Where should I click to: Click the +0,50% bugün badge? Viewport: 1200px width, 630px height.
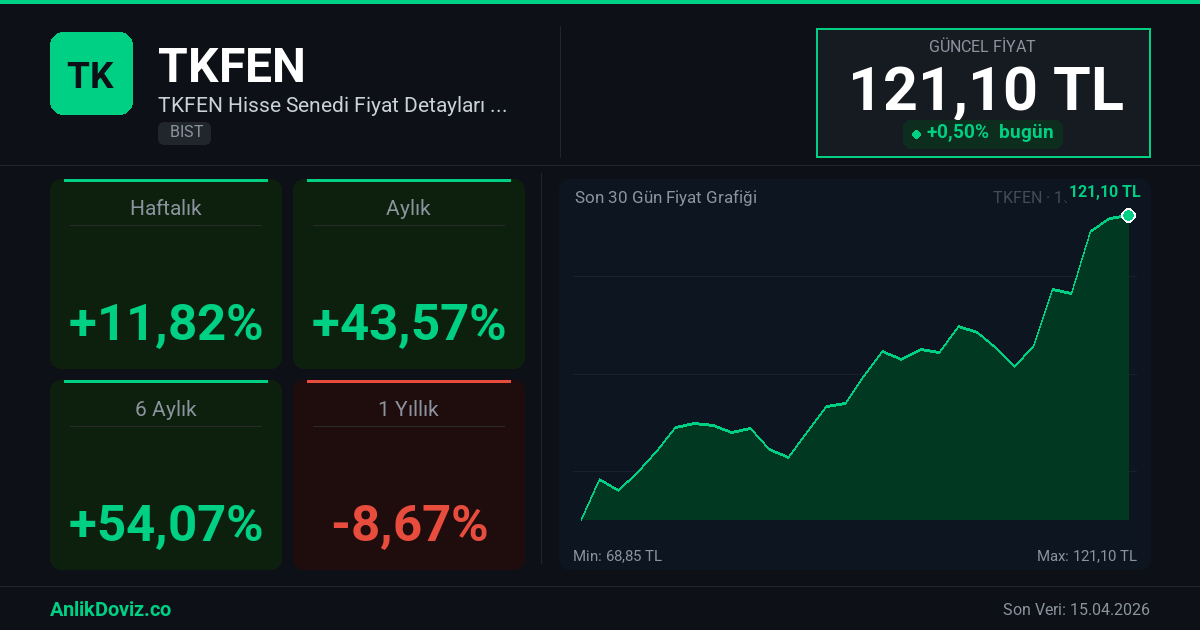pyautogui.click(x=983, y=133)
